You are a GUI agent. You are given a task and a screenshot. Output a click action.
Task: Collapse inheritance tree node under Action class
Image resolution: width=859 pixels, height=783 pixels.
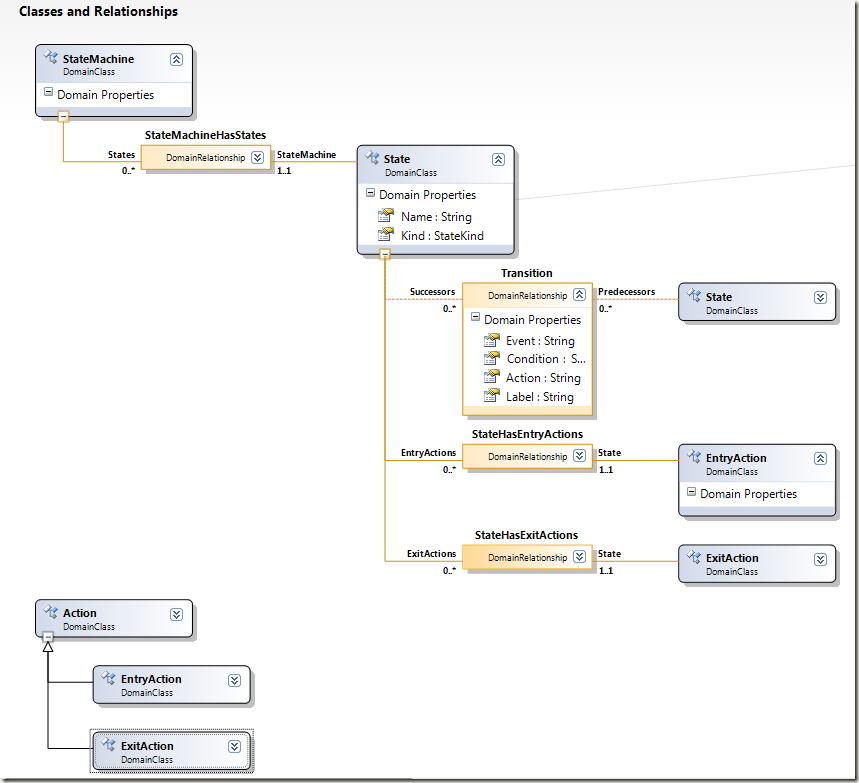point(48,637)
